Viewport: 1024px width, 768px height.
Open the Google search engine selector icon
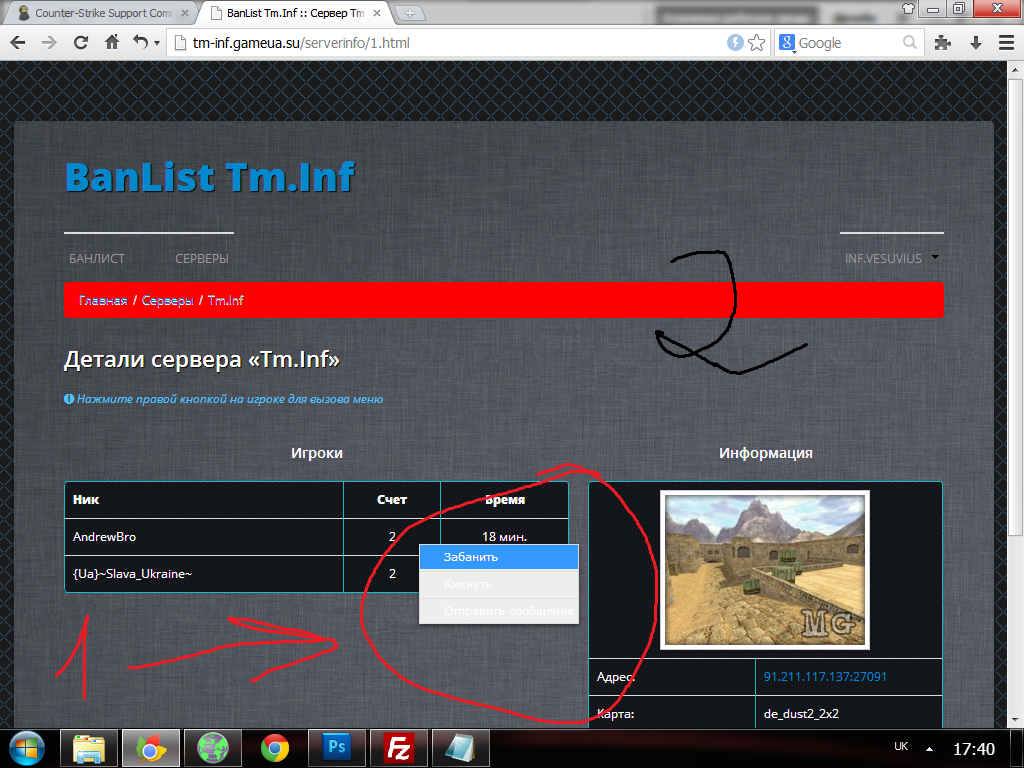(x=787, y=43)
